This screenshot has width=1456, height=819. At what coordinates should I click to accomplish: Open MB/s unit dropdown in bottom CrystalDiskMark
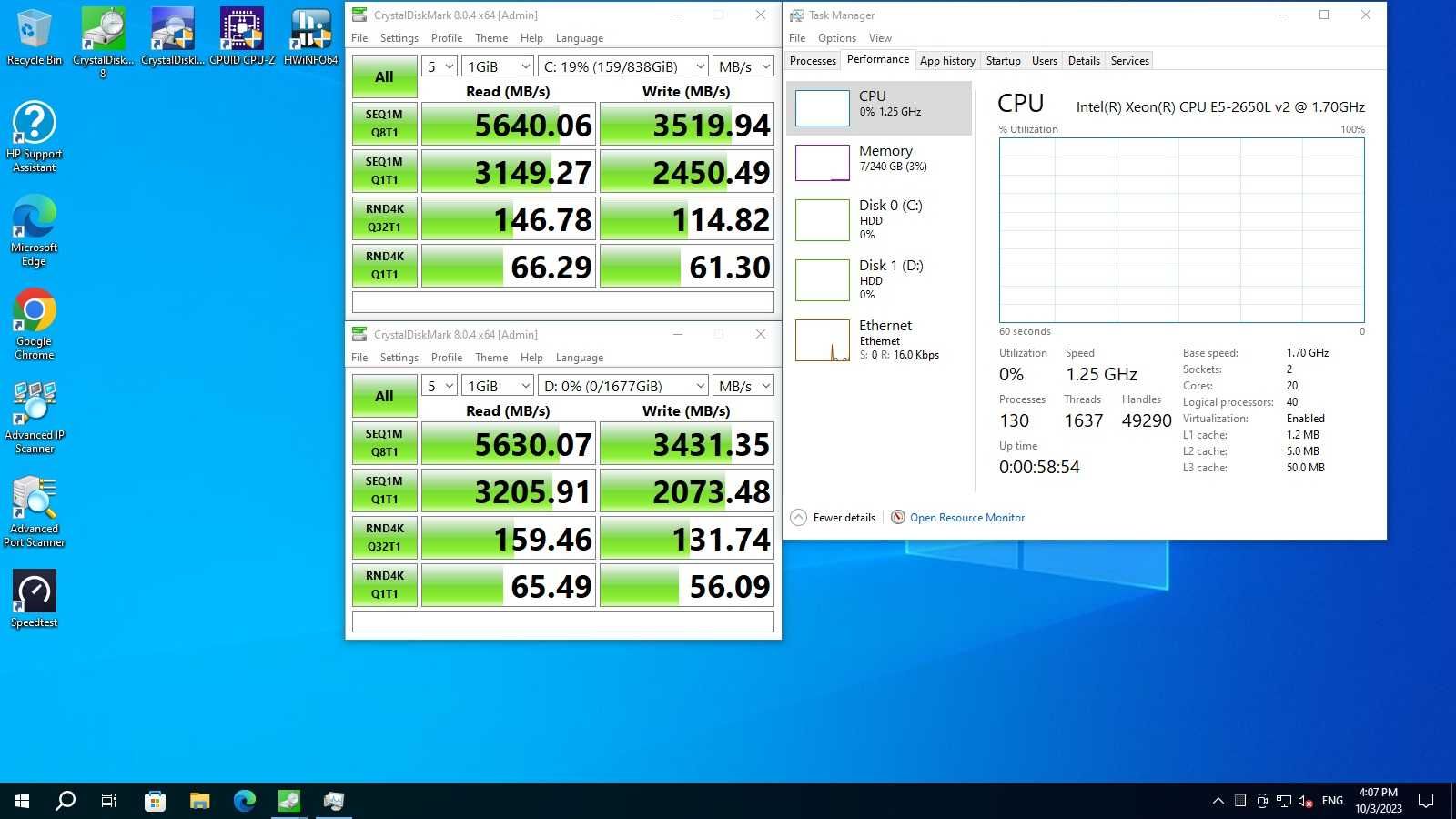pos(743,386)
